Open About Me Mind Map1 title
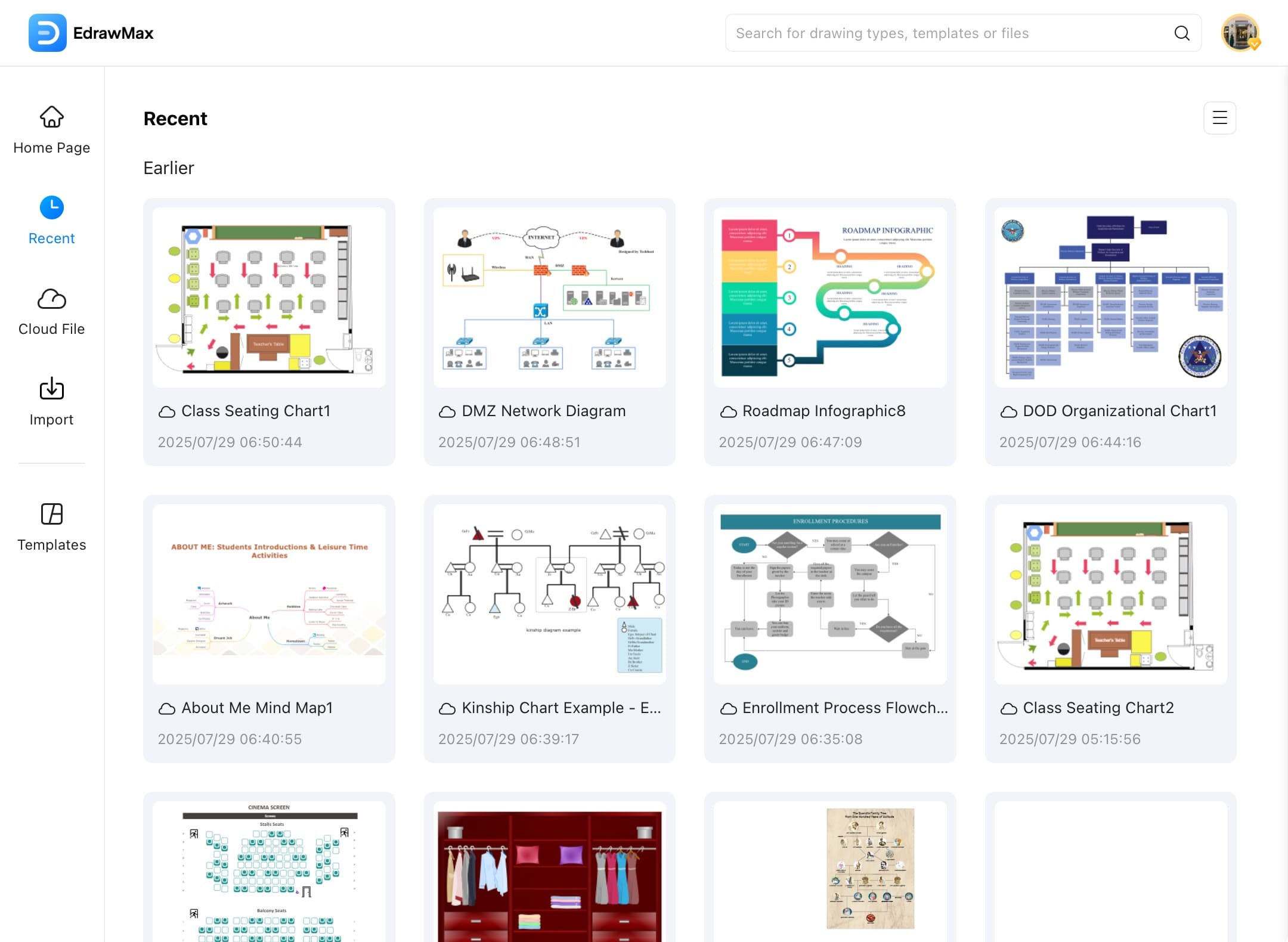Screen dimensions: 1288x942 coord(256,708)
